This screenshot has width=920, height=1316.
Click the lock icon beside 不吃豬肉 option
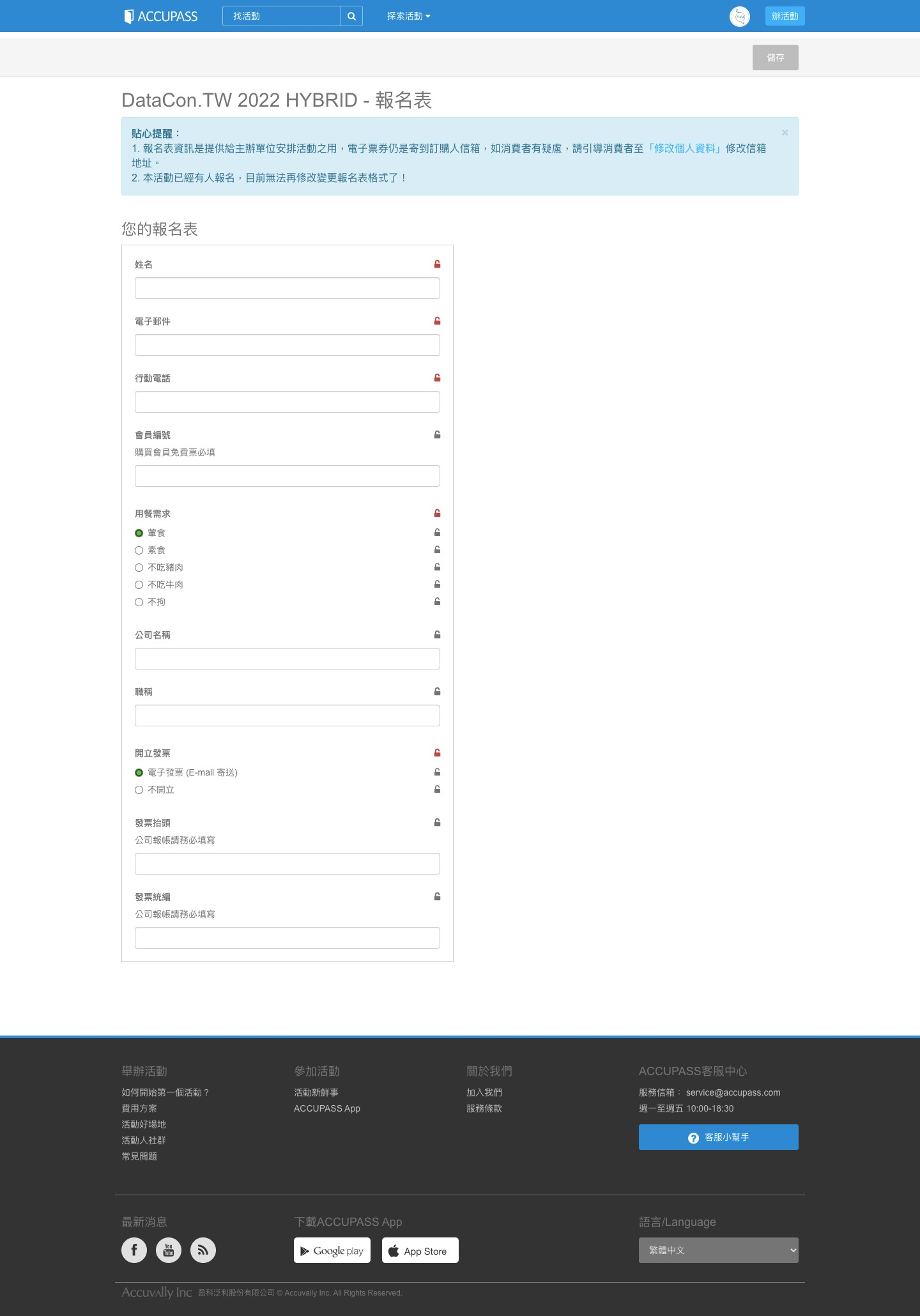(437, 567)
